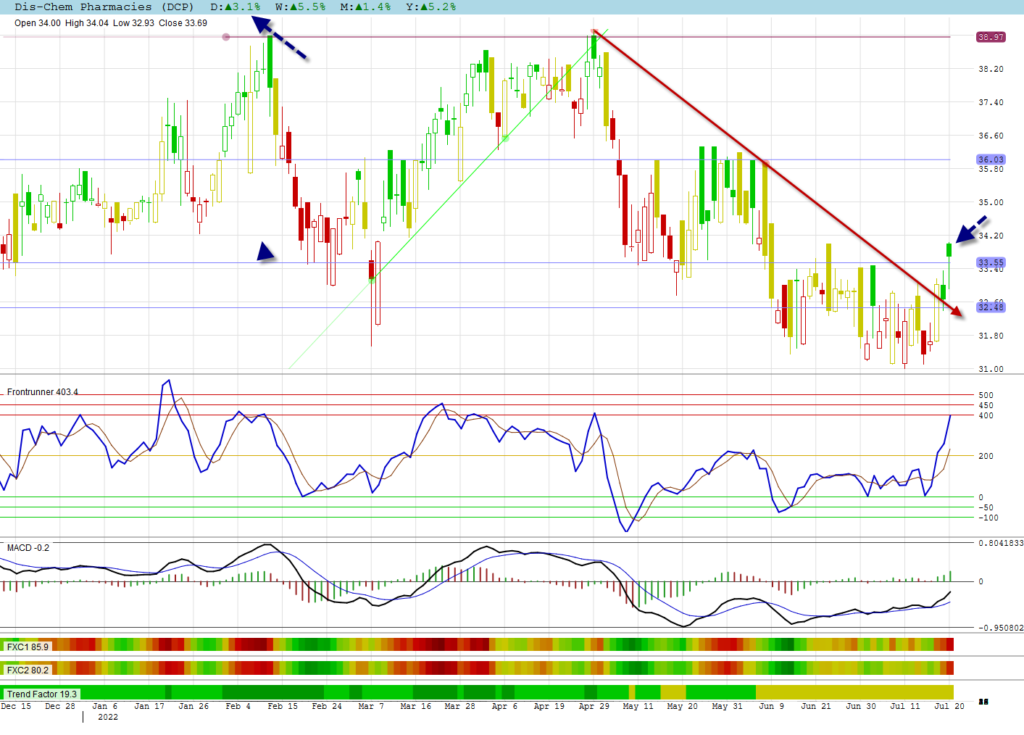Select the 33.55 horizontal line price tag

(991, 262)
